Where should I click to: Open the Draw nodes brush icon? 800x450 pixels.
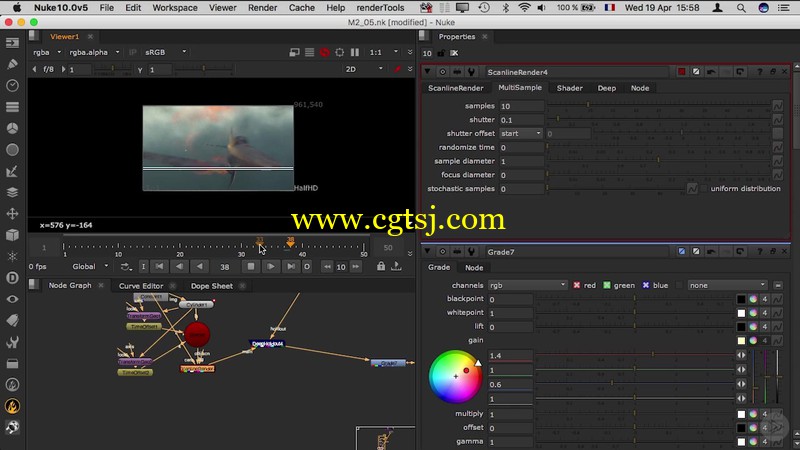click(x=12, y=64)
